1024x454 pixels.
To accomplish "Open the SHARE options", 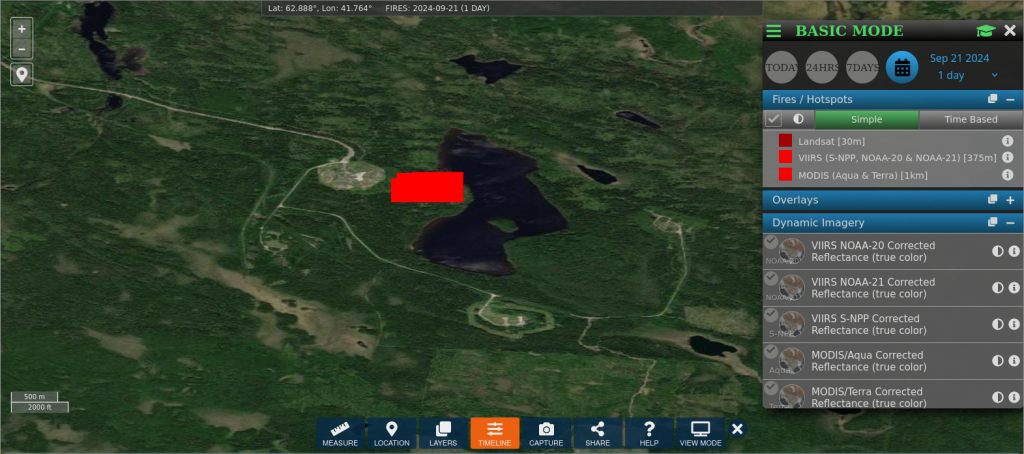I will (598, 434).
